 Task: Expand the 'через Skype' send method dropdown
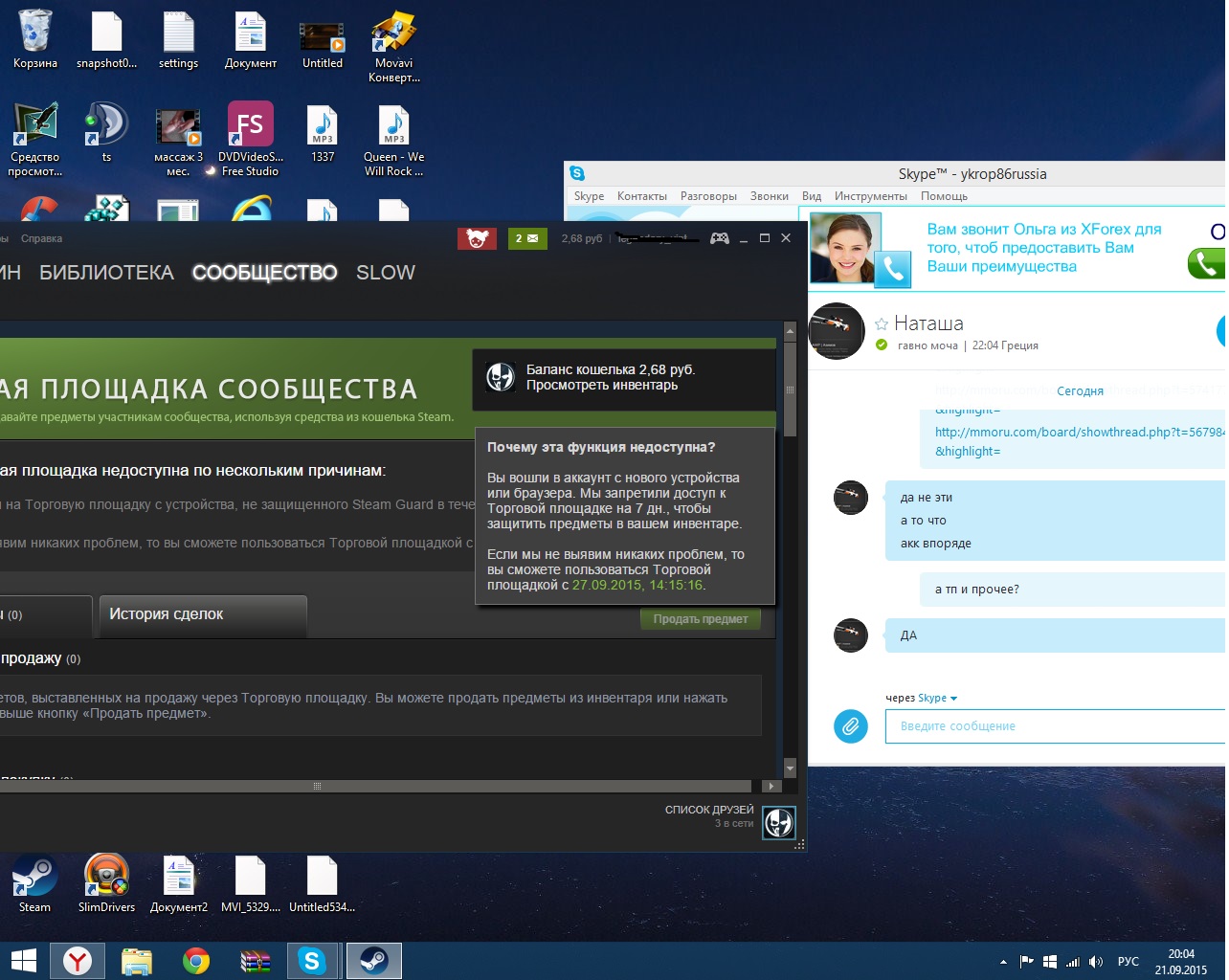(x=953, y=699)
